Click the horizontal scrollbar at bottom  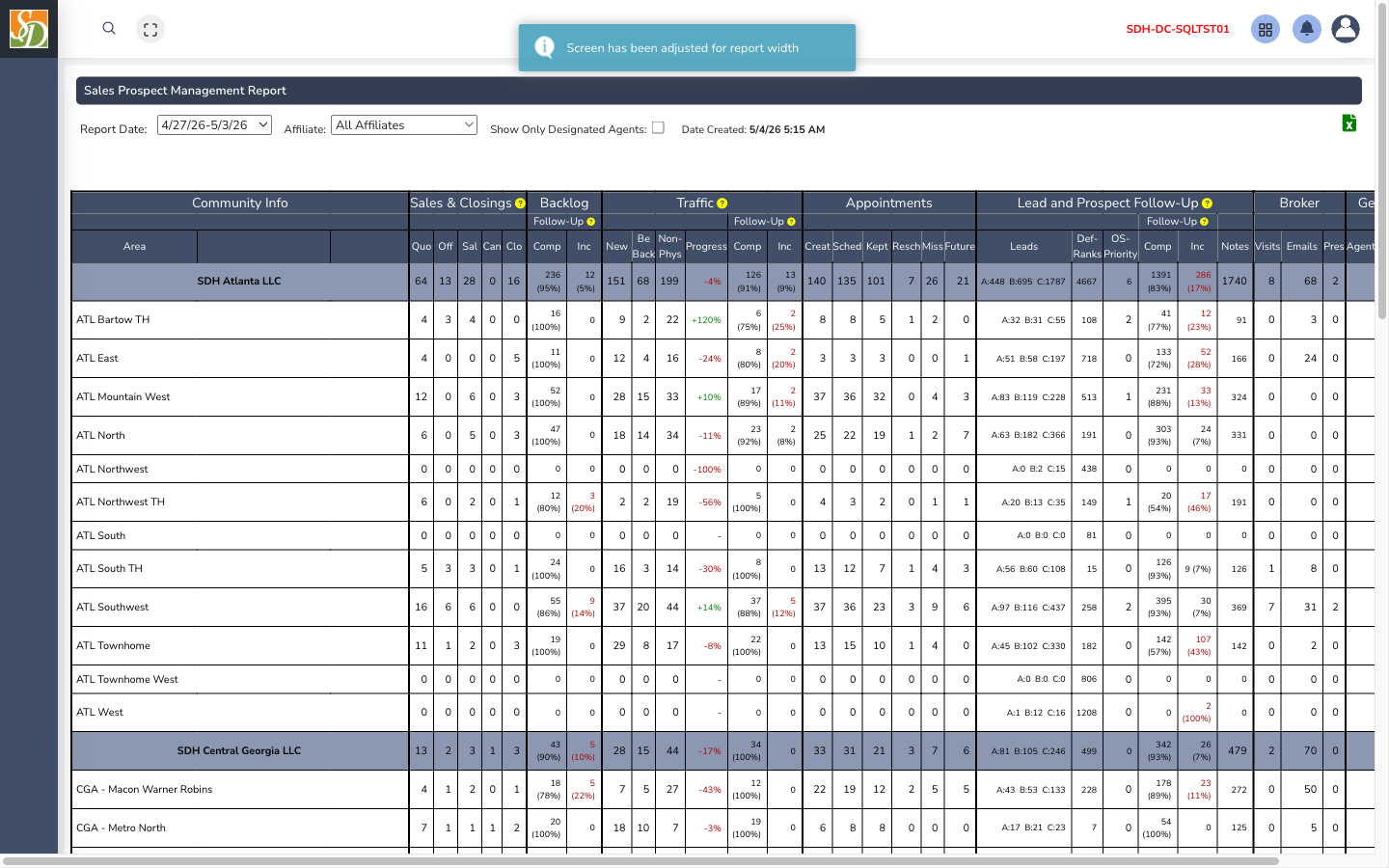click(x=640, y=860)
